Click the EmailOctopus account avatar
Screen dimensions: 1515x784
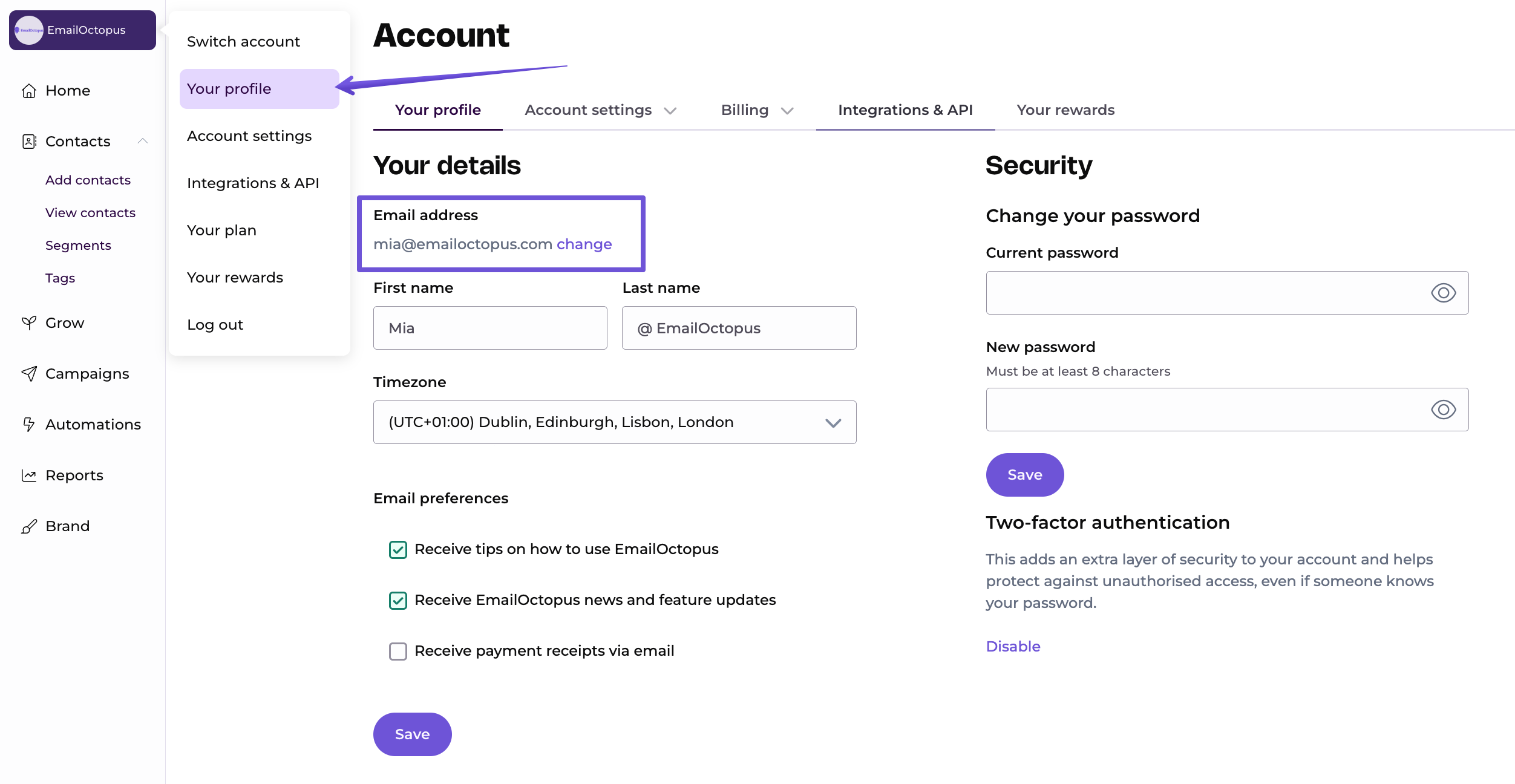29,30
